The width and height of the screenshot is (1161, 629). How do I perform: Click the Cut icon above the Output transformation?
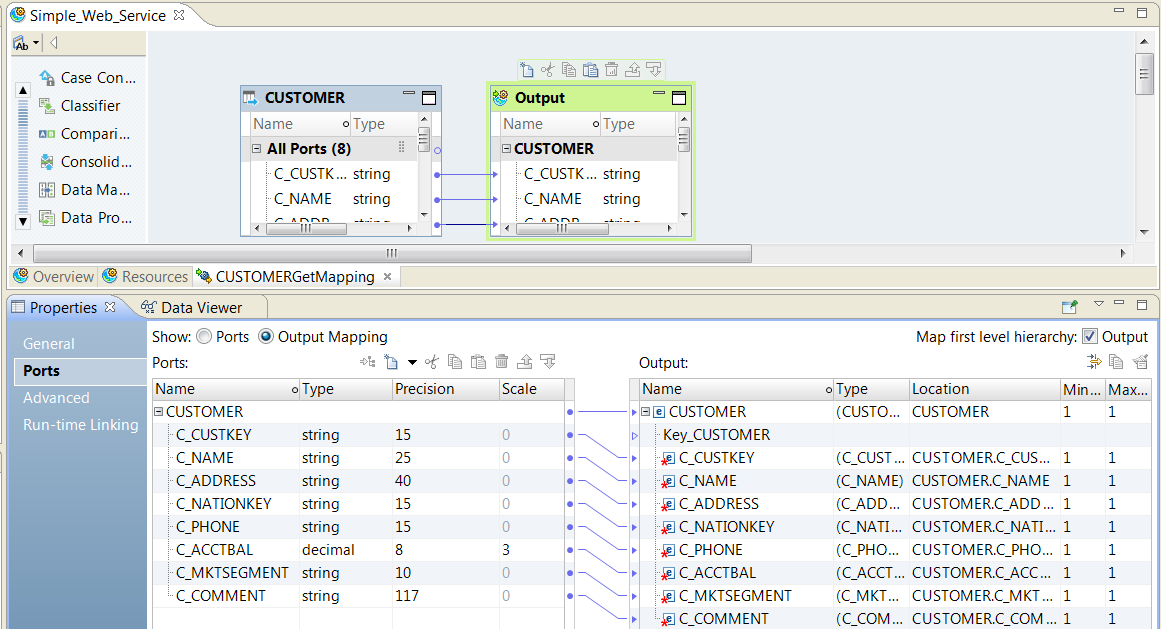click(547, 70)
